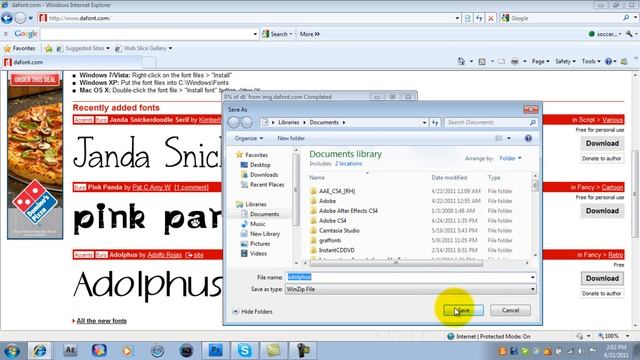The image size is (640, 360).
Task: Click the Save As dialog help icon
Action: (528, 138)
